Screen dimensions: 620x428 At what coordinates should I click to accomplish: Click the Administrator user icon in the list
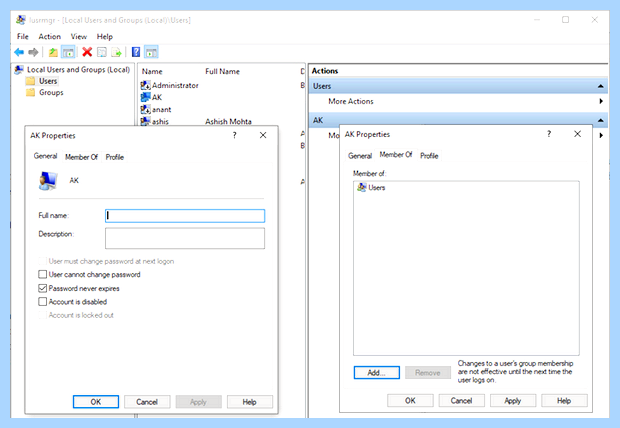click(146, 85)
